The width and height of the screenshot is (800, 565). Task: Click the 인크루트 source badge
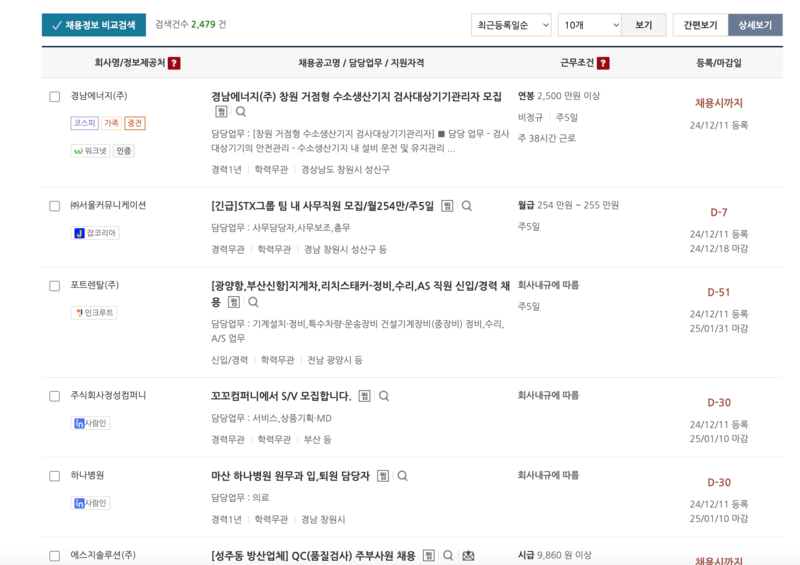[x=94, y=312]
